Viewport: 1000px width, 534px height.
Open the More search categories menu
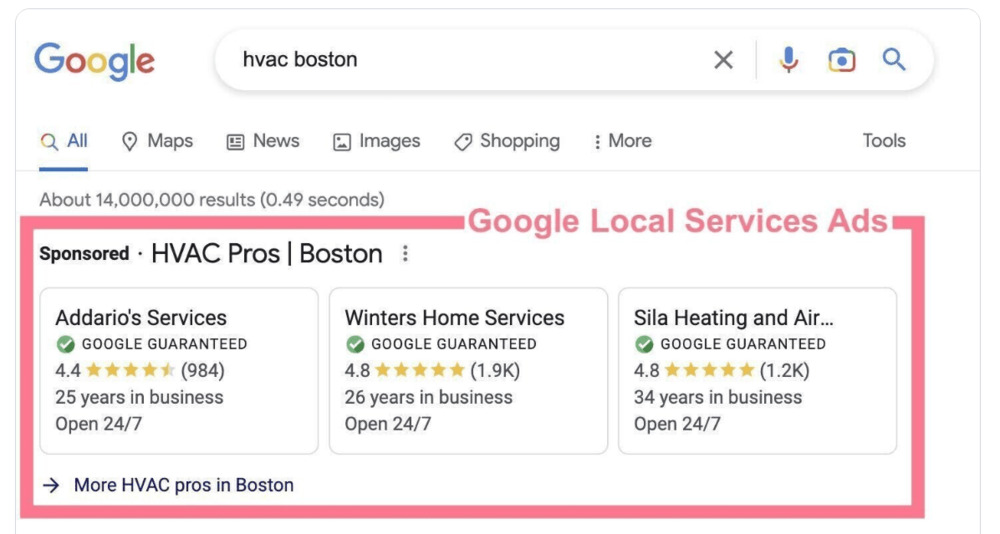click(x=622, y=141)
